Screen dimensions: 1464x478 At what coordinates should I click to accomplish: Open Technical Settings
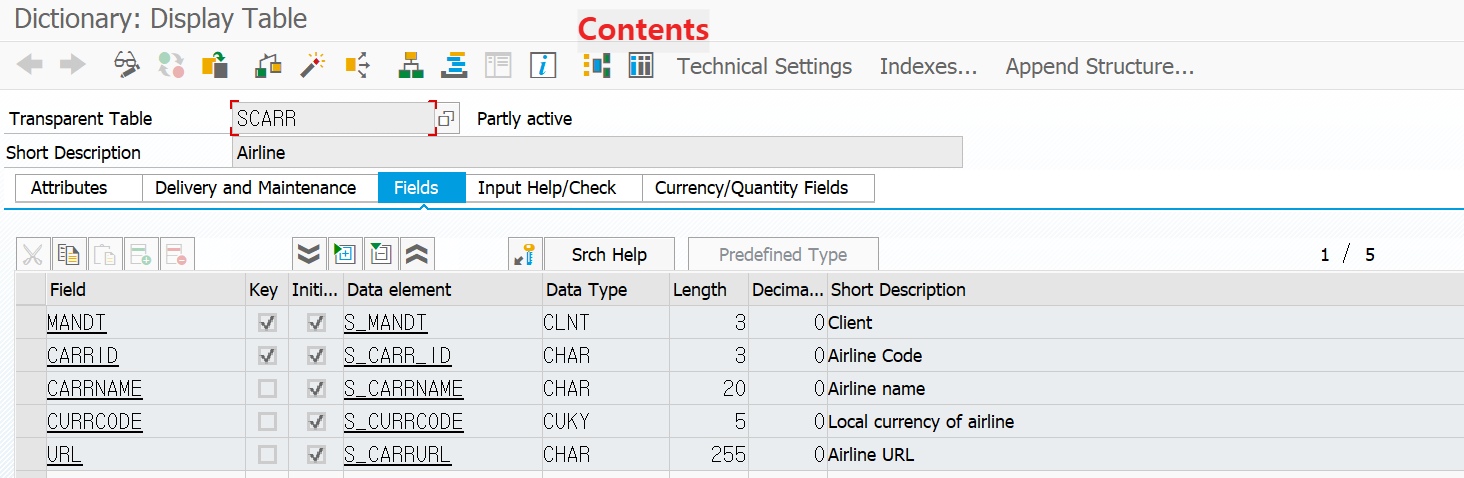[765, 67]
